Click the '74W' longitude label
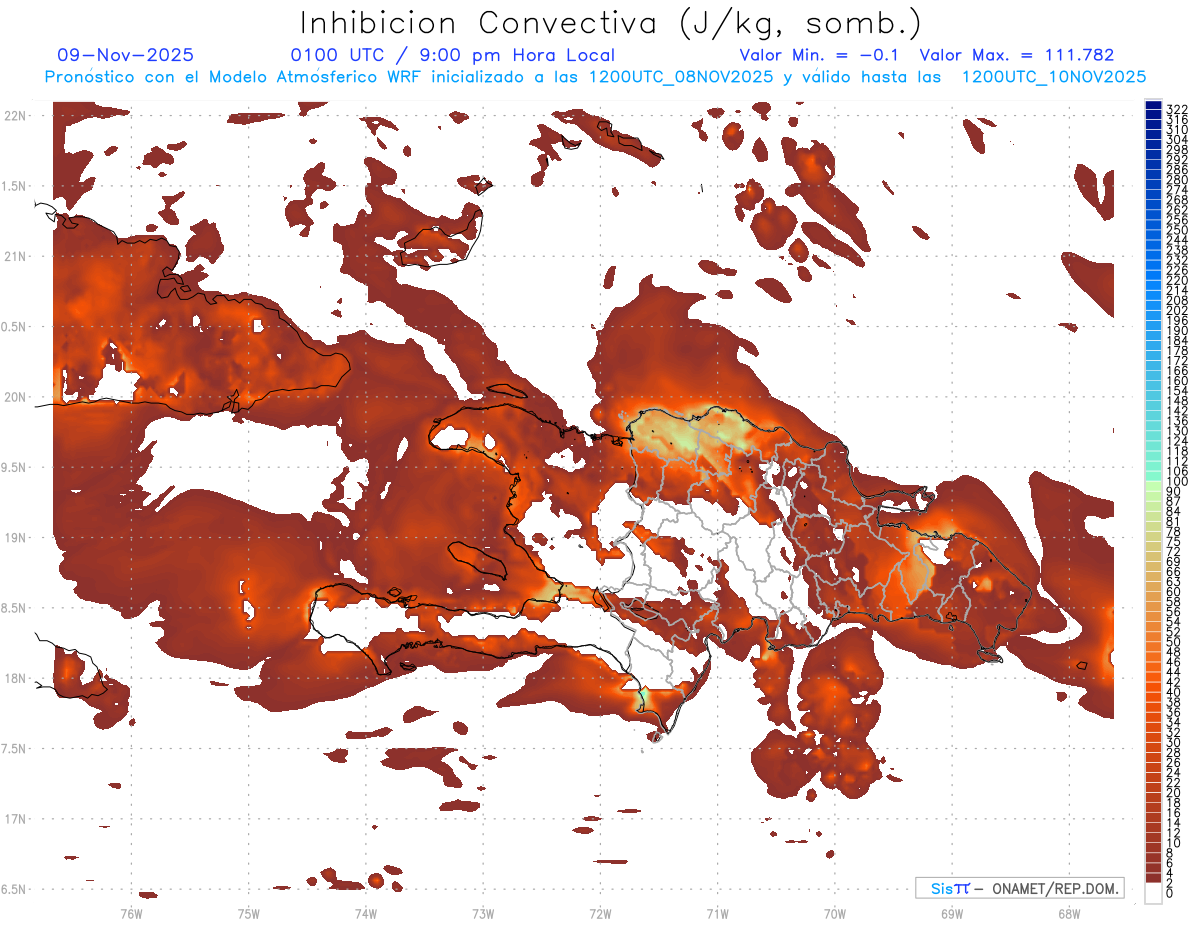 366,912
